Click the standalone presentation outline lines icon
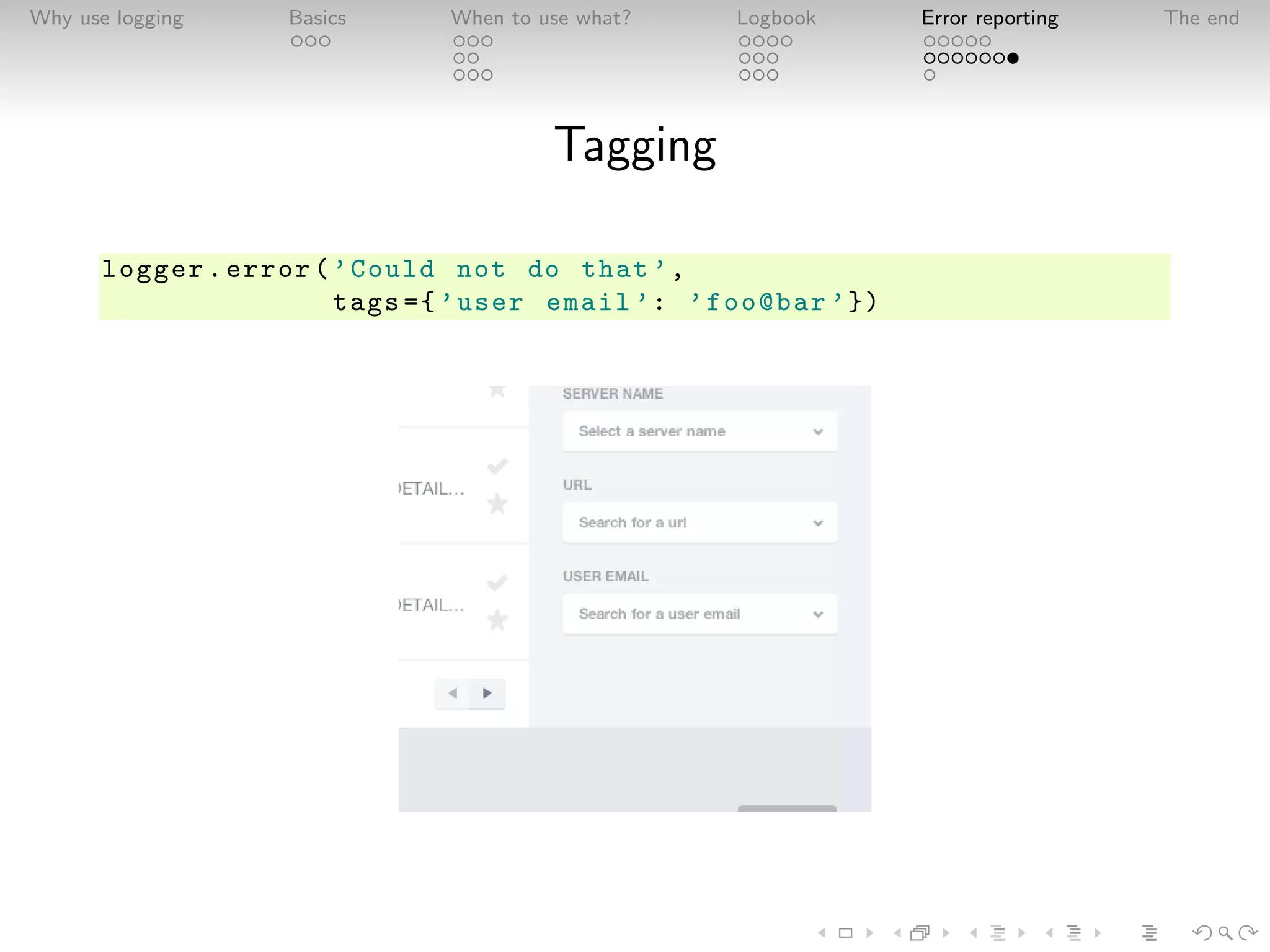 [1149, 933]
